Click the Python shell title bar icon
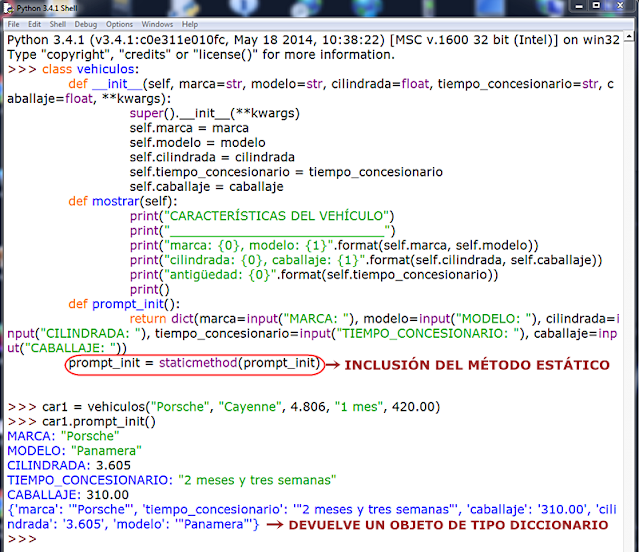Screen dimensions: 639x552 pos(8,8)
